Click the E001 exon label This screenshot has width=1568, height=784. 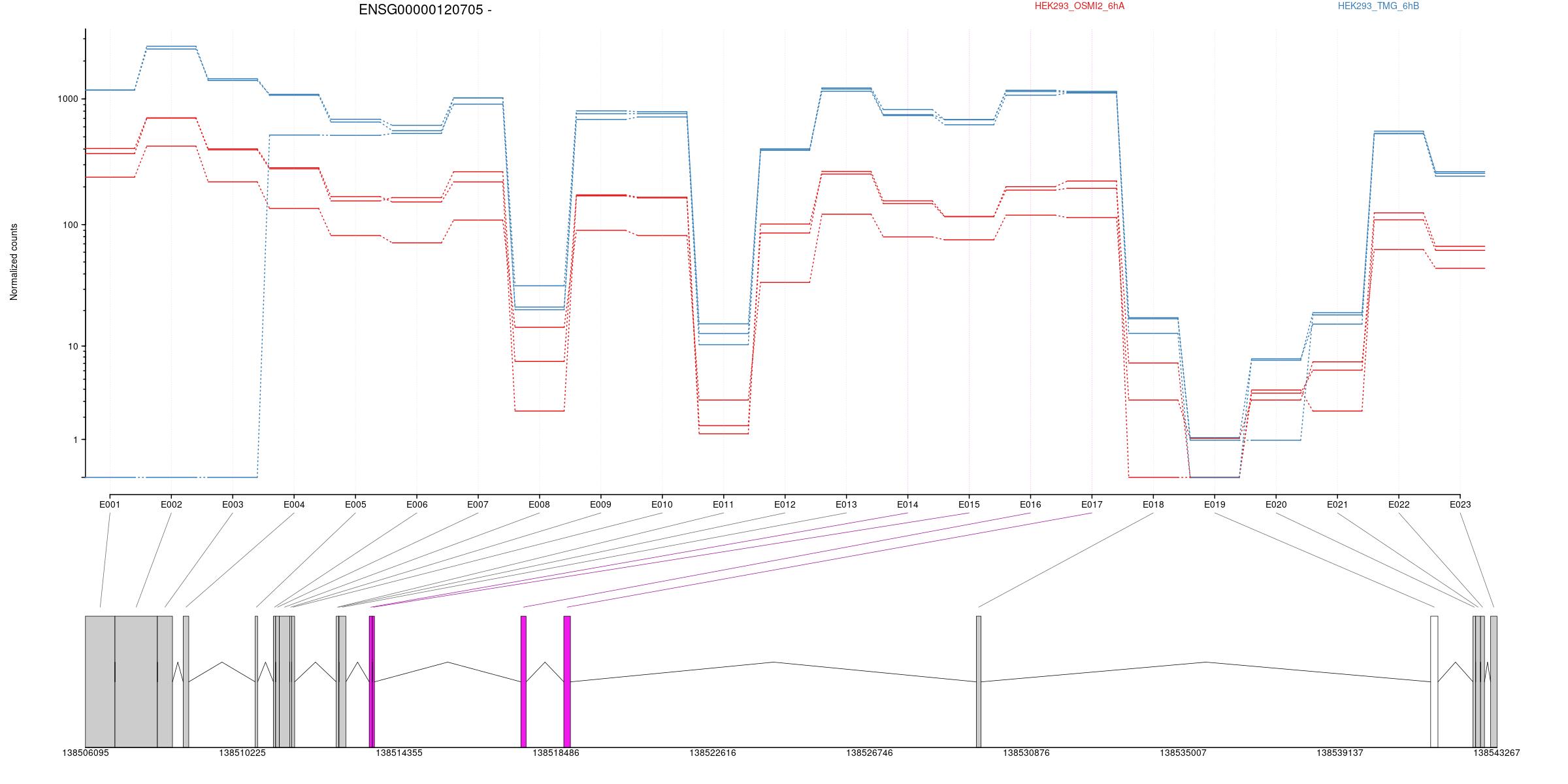110,504
